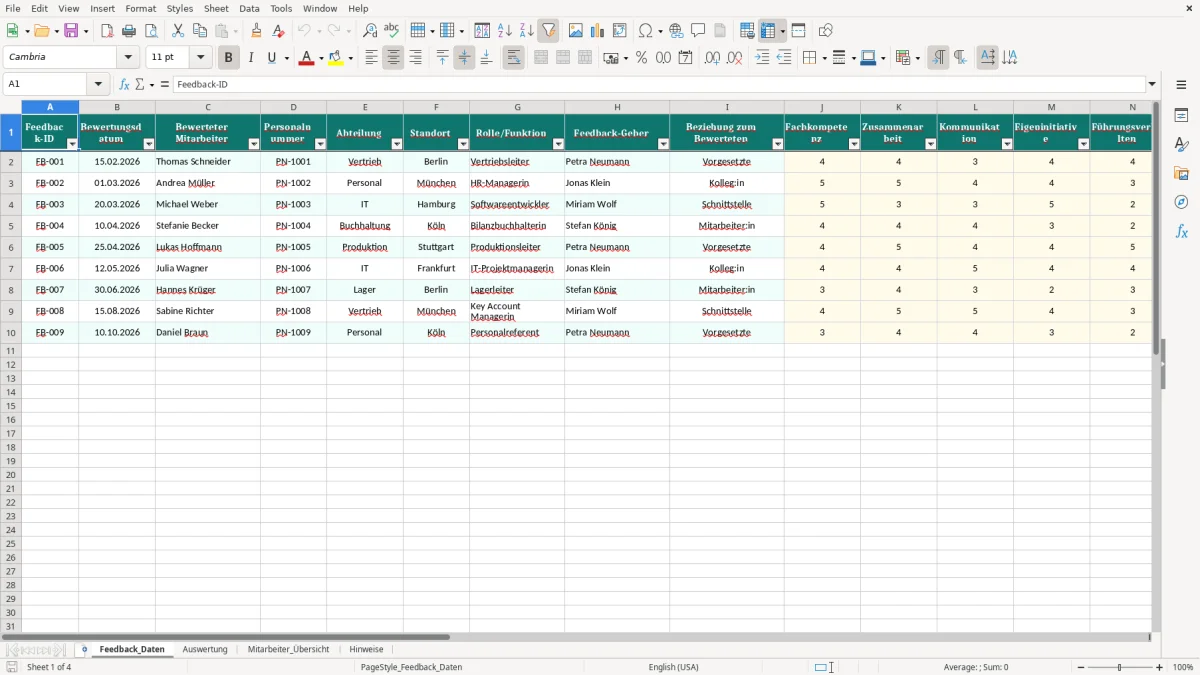The image size is (1200, 675).
Task: Insert a hyperlink icon
Action: [676, 31]
